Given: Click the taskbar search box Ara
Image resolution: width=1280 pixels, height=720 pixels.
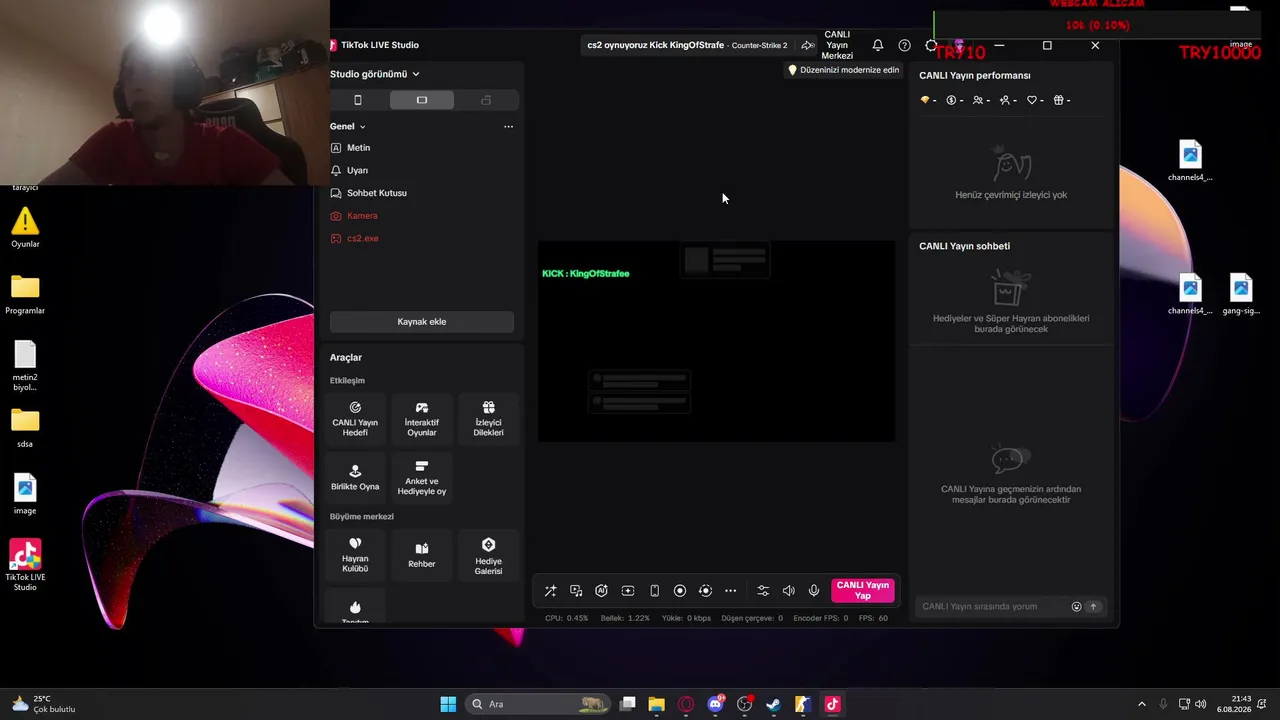Looking at the screenshot, I should click(x=538, y=704).
